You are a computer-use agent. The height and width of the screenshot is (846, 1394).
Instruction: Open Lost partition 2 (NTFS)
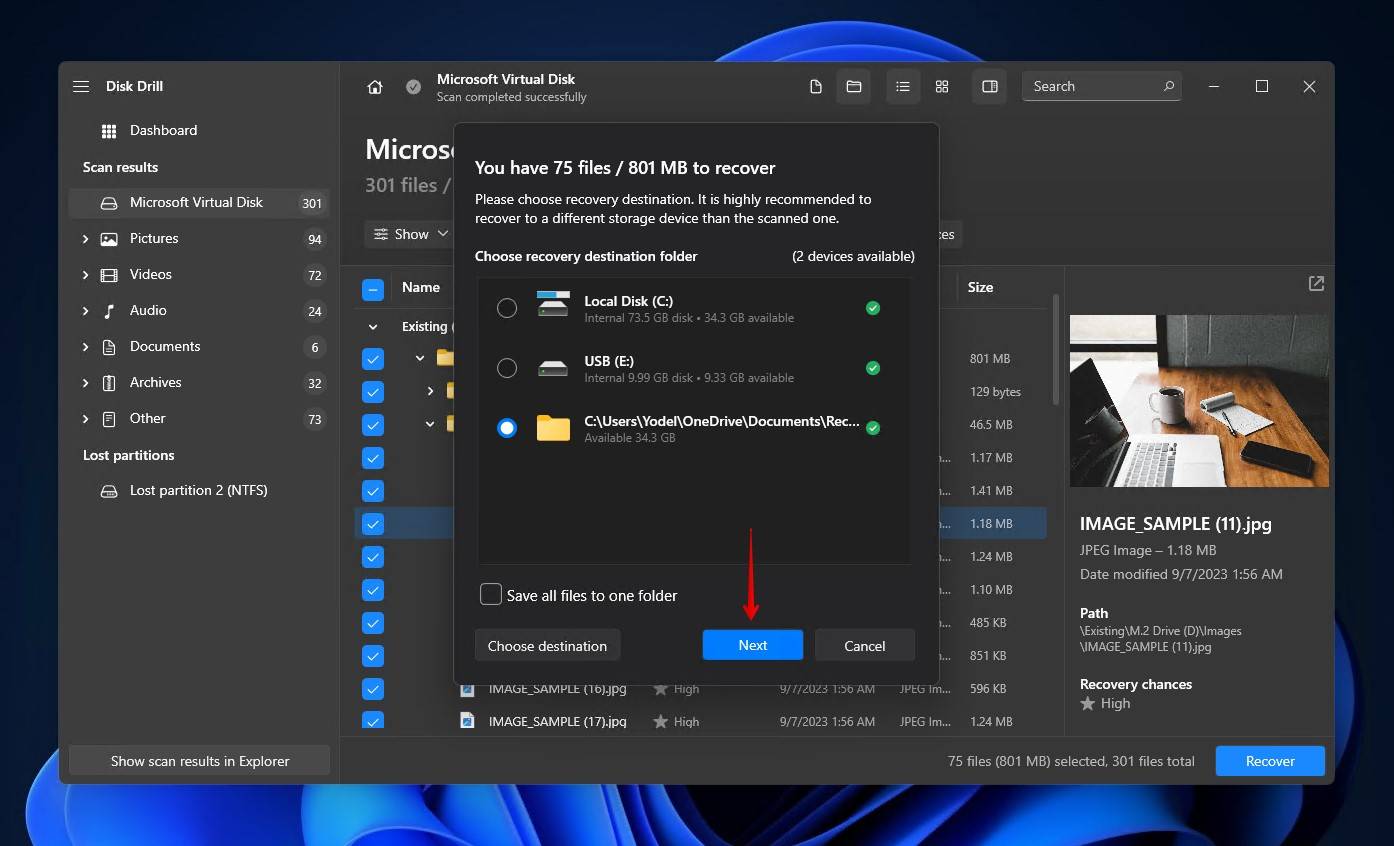click(x=199, y=491)
